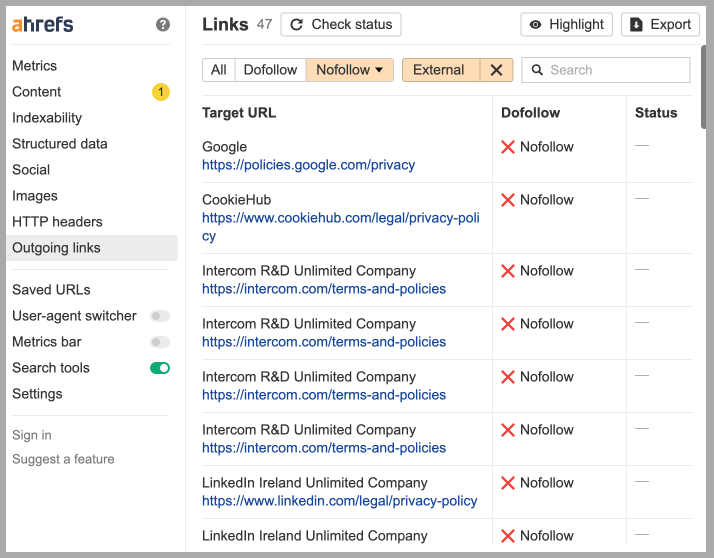Open the Nofollow filter dropdown

click(349, 70)
